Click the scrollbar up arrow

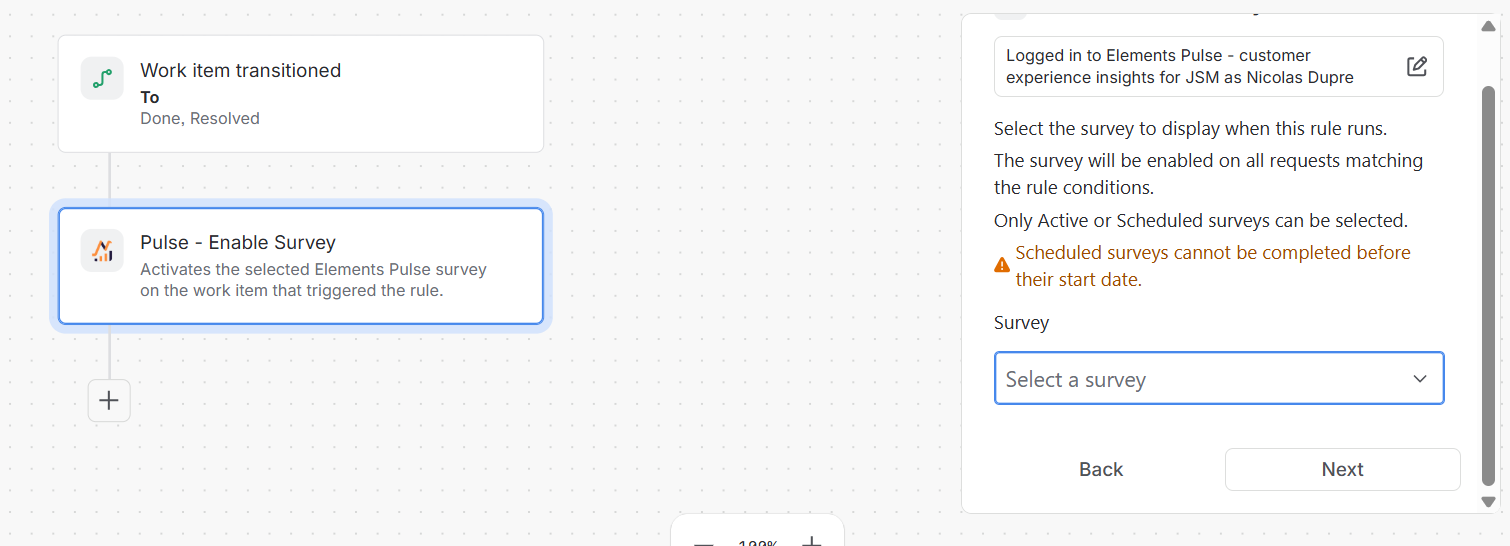(x=1488, y=26)
